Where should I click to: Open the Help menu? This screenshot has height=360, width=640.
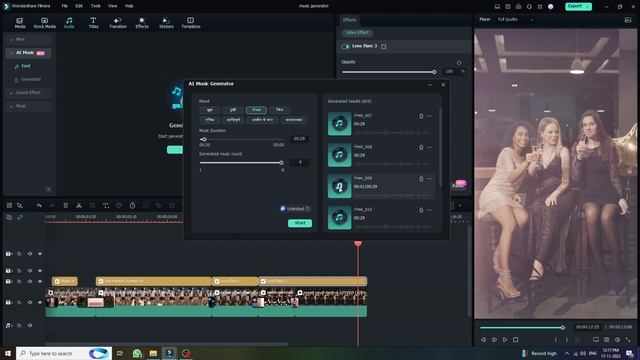tap(129, 6)
